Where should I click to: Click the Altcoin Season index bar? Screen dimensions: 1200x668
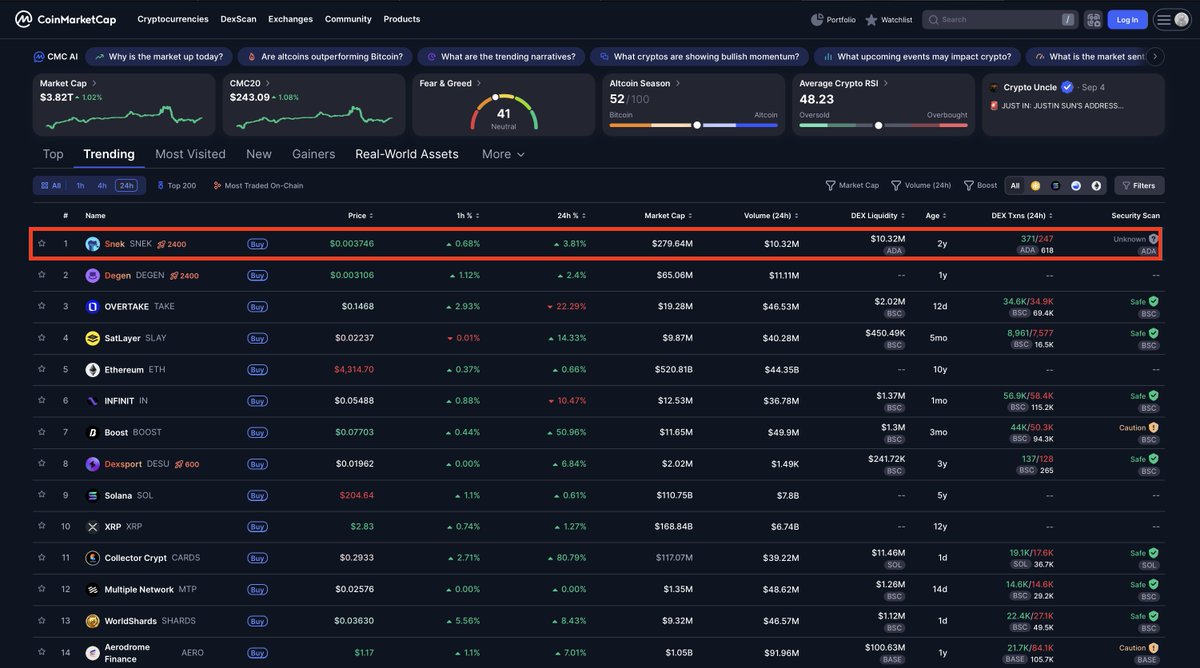click(x=693, y=126)
